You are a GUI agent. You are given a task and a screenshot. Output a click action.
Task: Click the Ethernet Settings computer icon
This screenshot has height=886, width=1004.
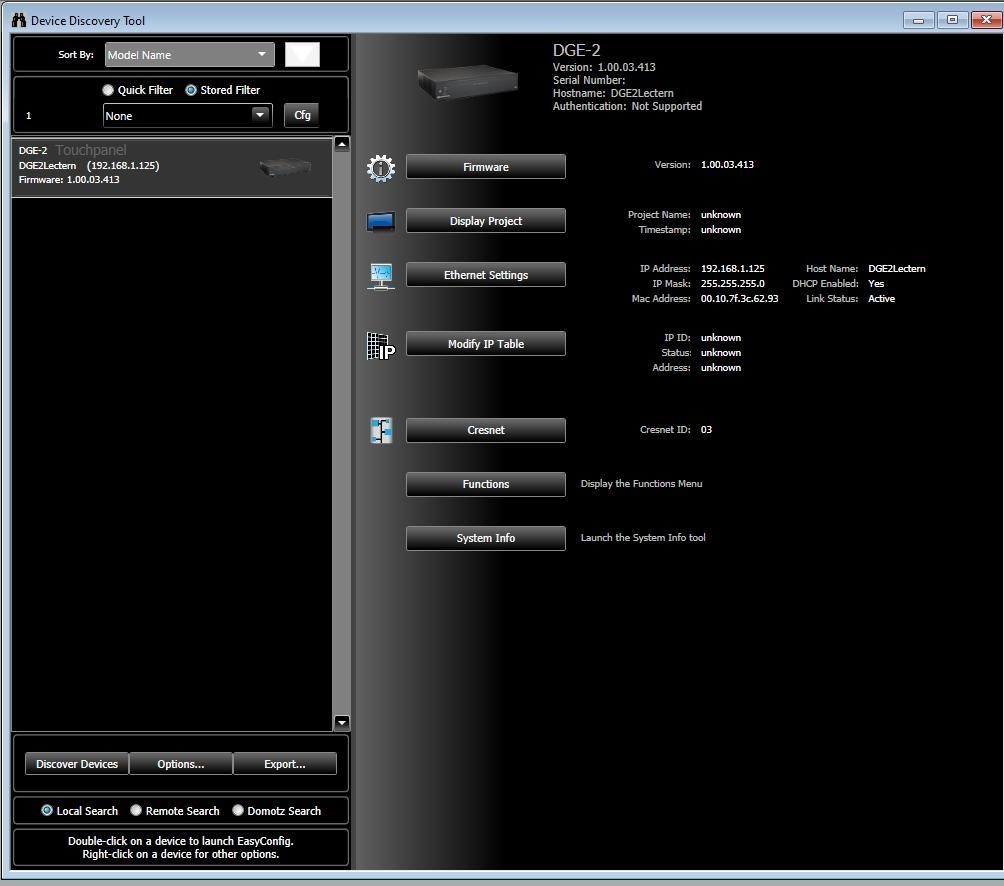(x=381, y=276)
